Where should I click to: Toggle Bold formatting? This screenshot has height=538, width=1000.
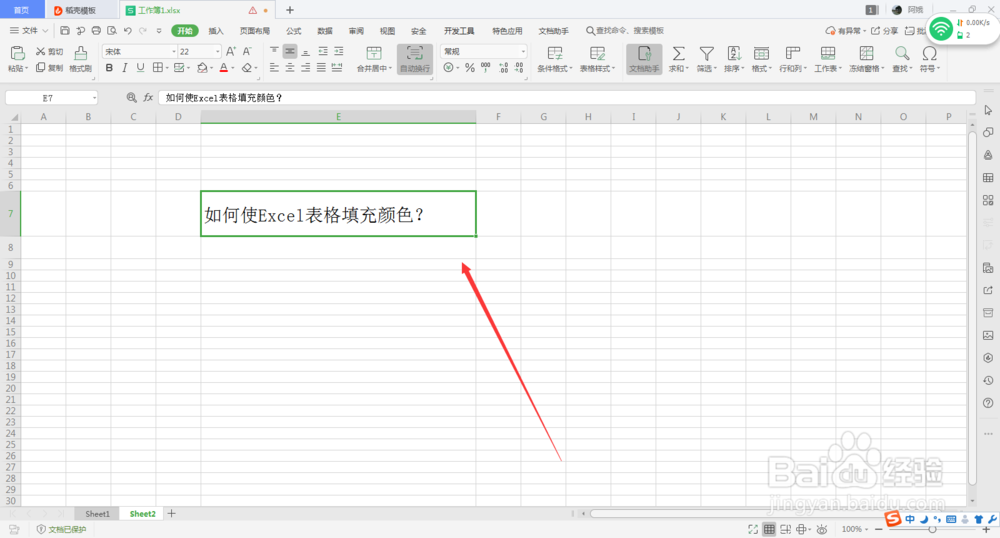click(109, 68)
